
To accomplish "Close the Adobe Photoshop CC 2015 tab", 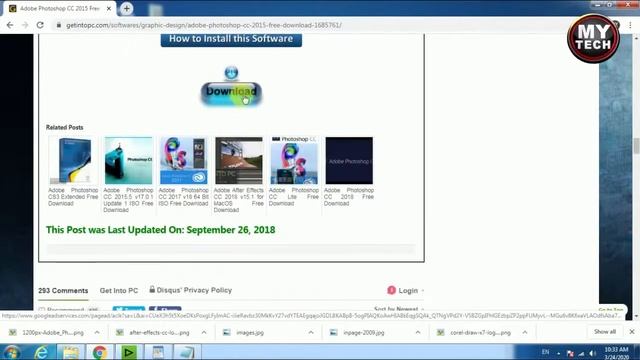I will 109,8.
